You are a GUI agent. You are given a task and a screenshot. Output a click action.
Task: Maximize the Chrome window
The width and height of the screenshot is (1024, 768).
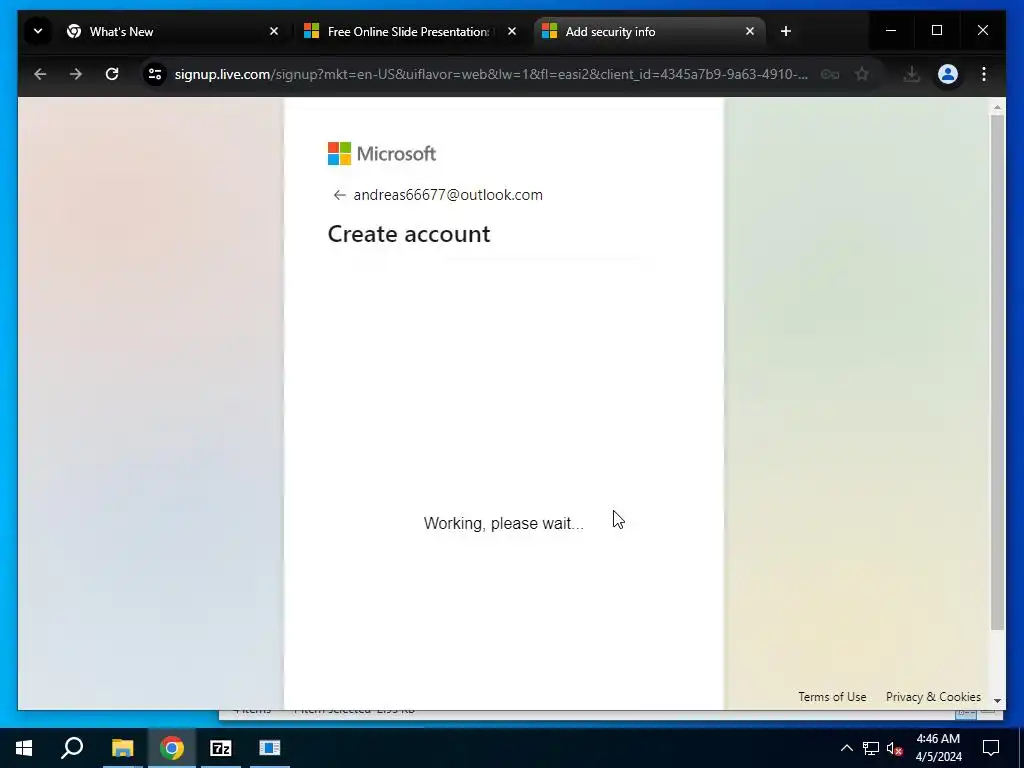(936, 31)
